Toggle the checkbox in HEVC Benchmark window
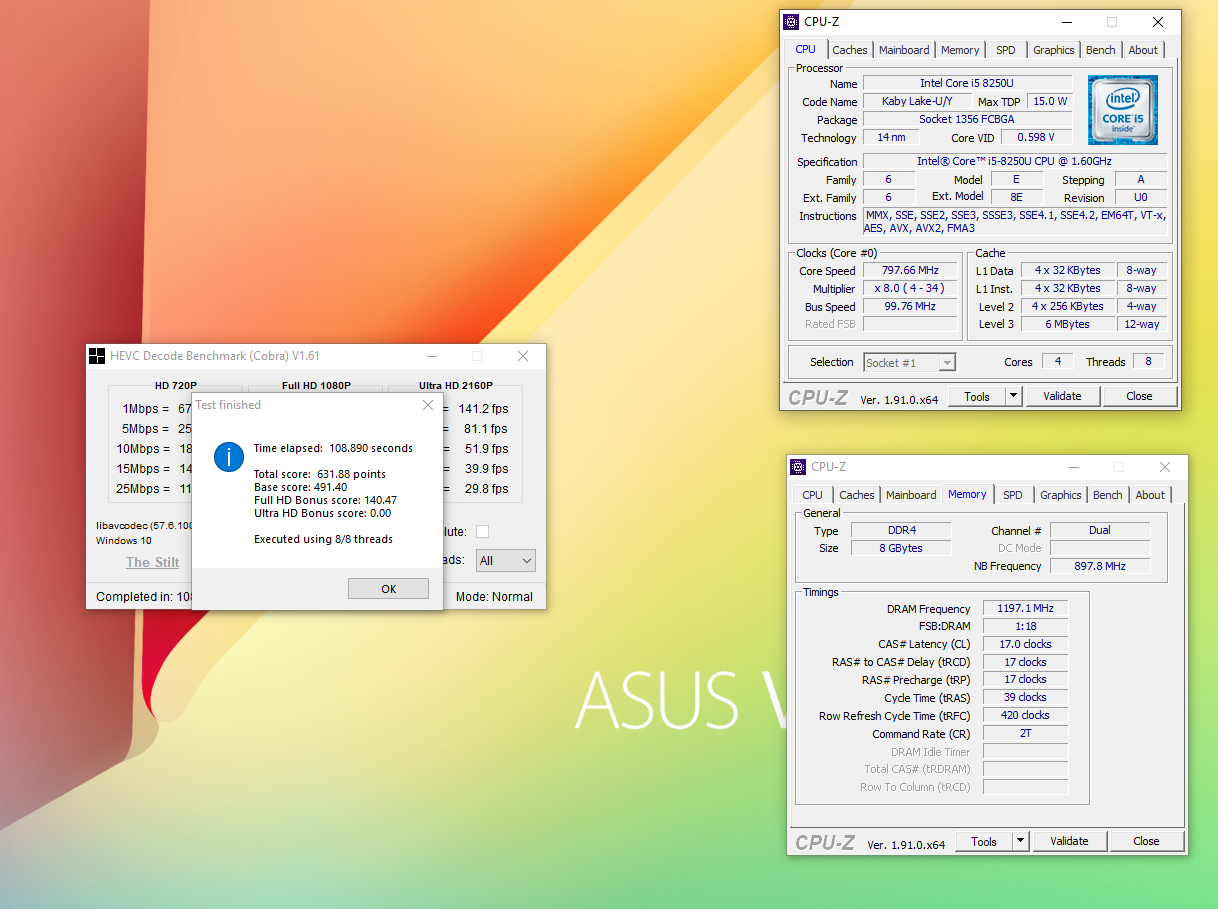The width and height of the screenshot is (1218, 909). click(483, 532)
